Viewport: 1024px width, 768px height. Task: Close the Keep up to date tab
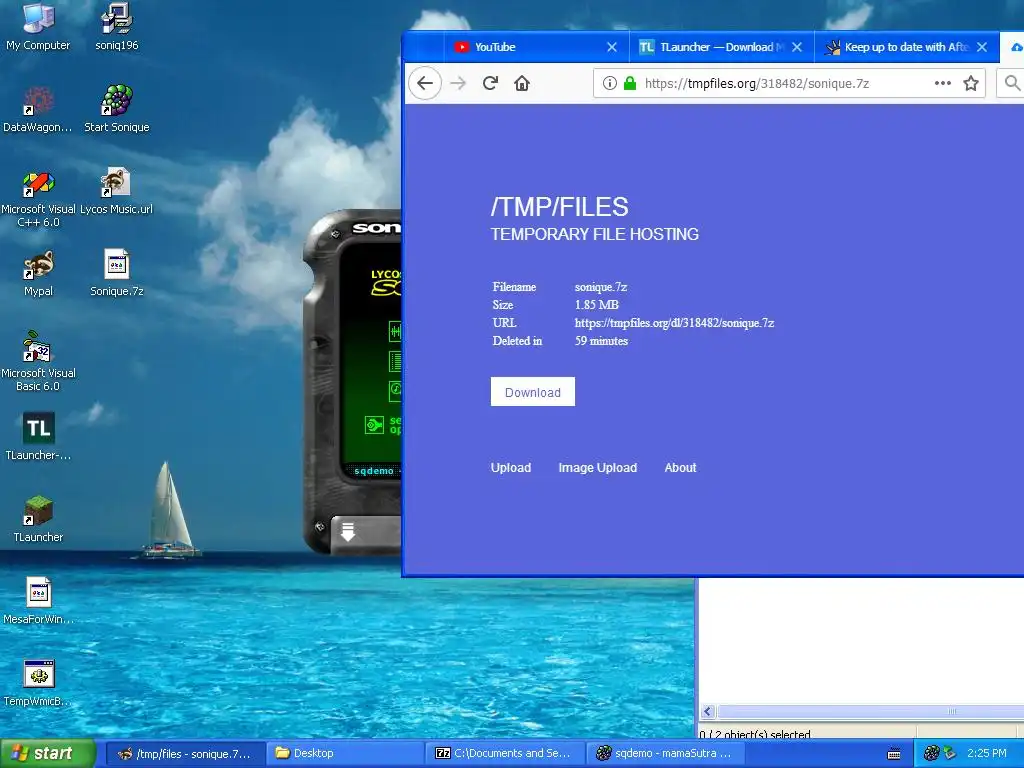coord(982,47)
